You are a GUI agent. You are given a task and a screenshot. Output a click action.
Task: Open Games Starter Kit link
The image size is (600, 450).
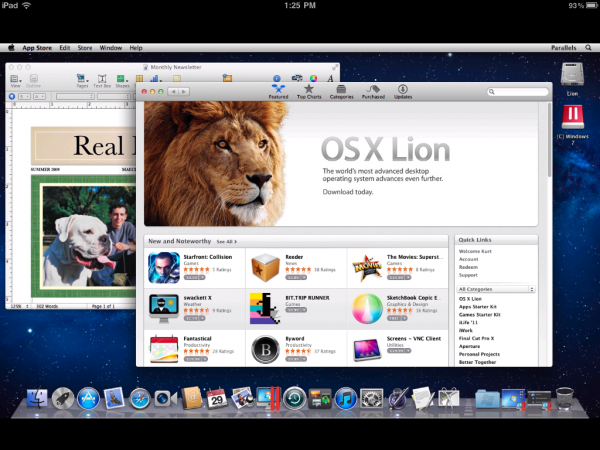click(479, 315)
